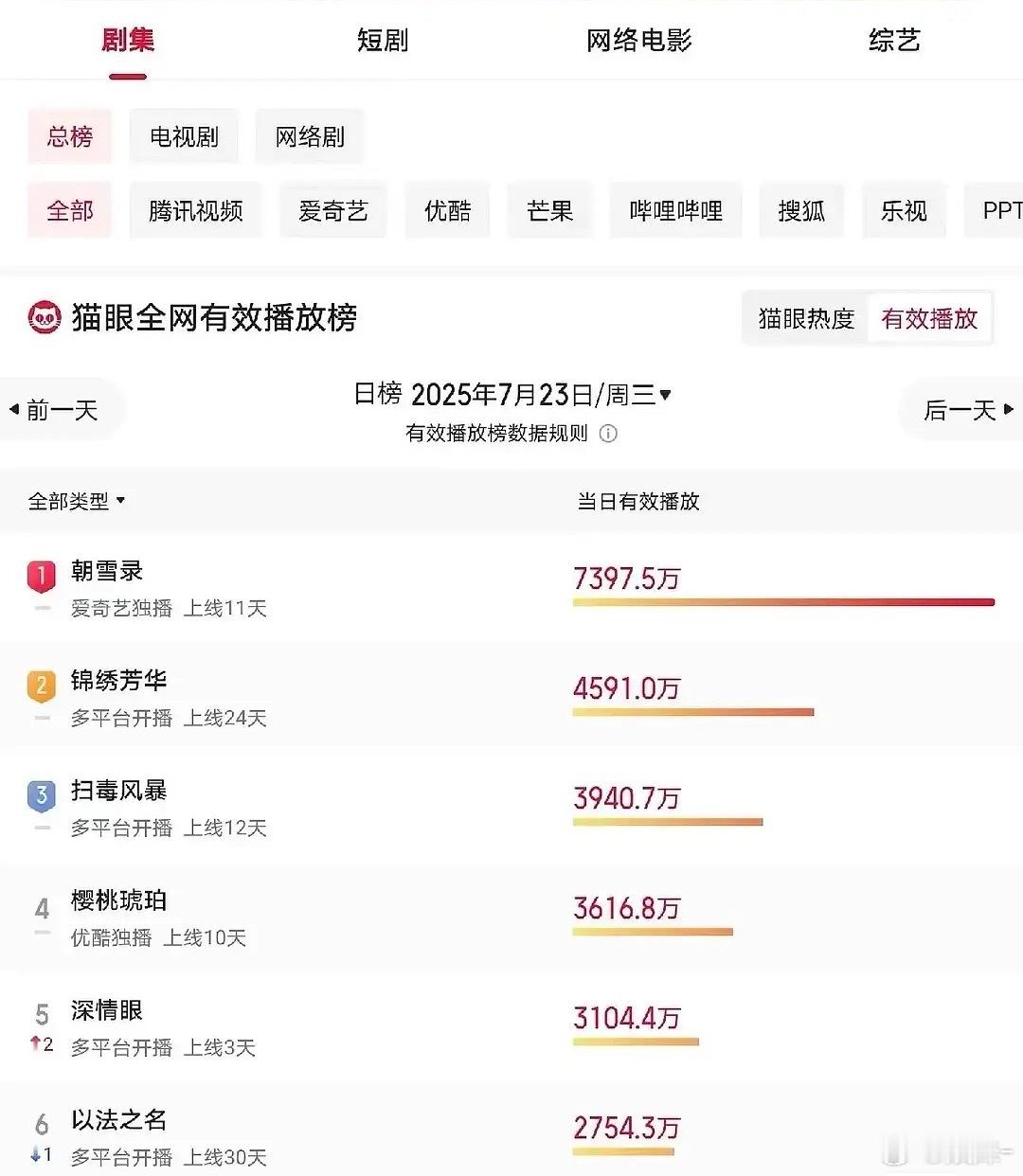Image resolution: width=1023 pixels, height=1176 pixels.
Task: Expand the 全部类型 dropdown
Action: [x=77, y=501]
